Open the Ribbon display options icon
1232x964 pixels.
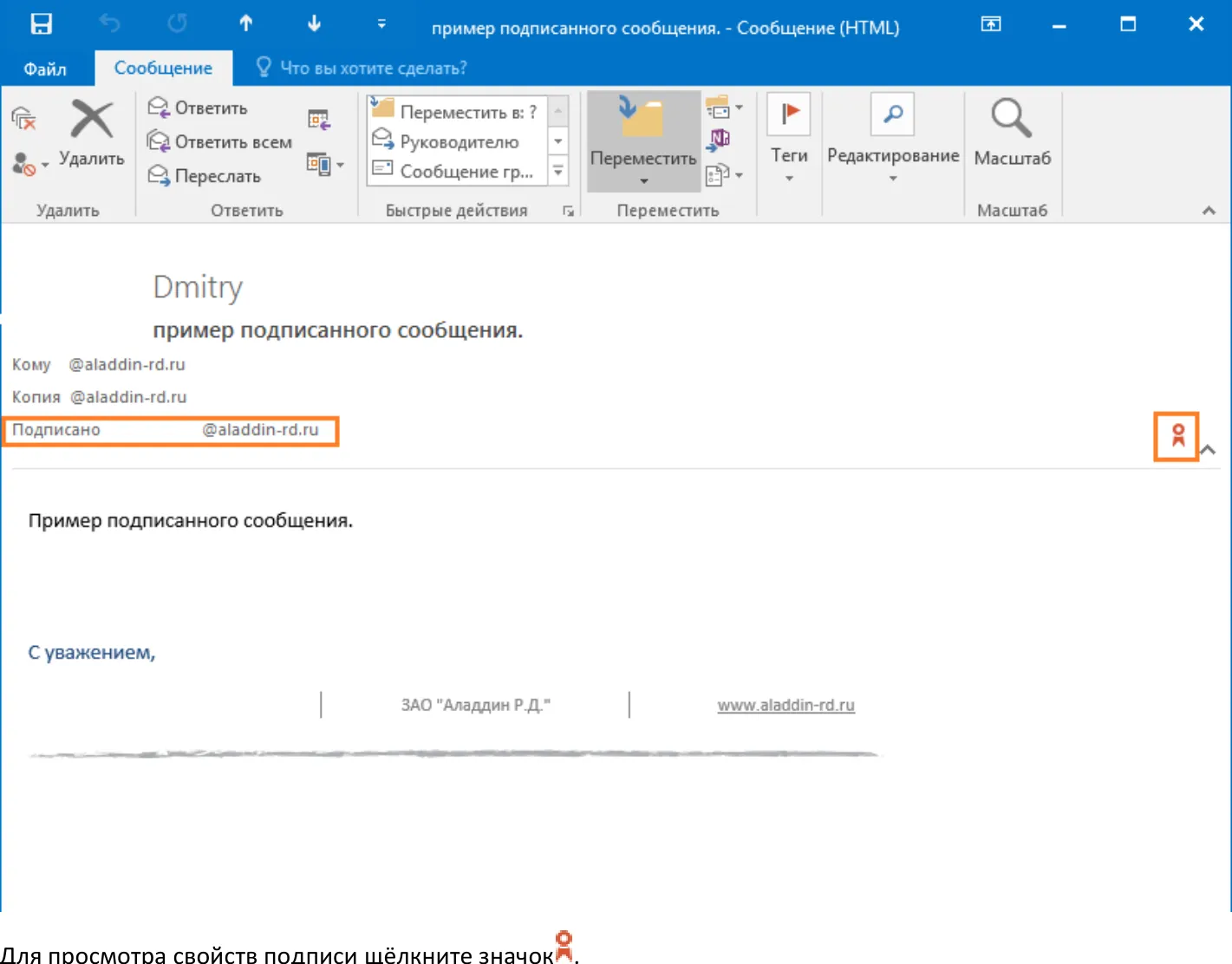coord(990,24)
